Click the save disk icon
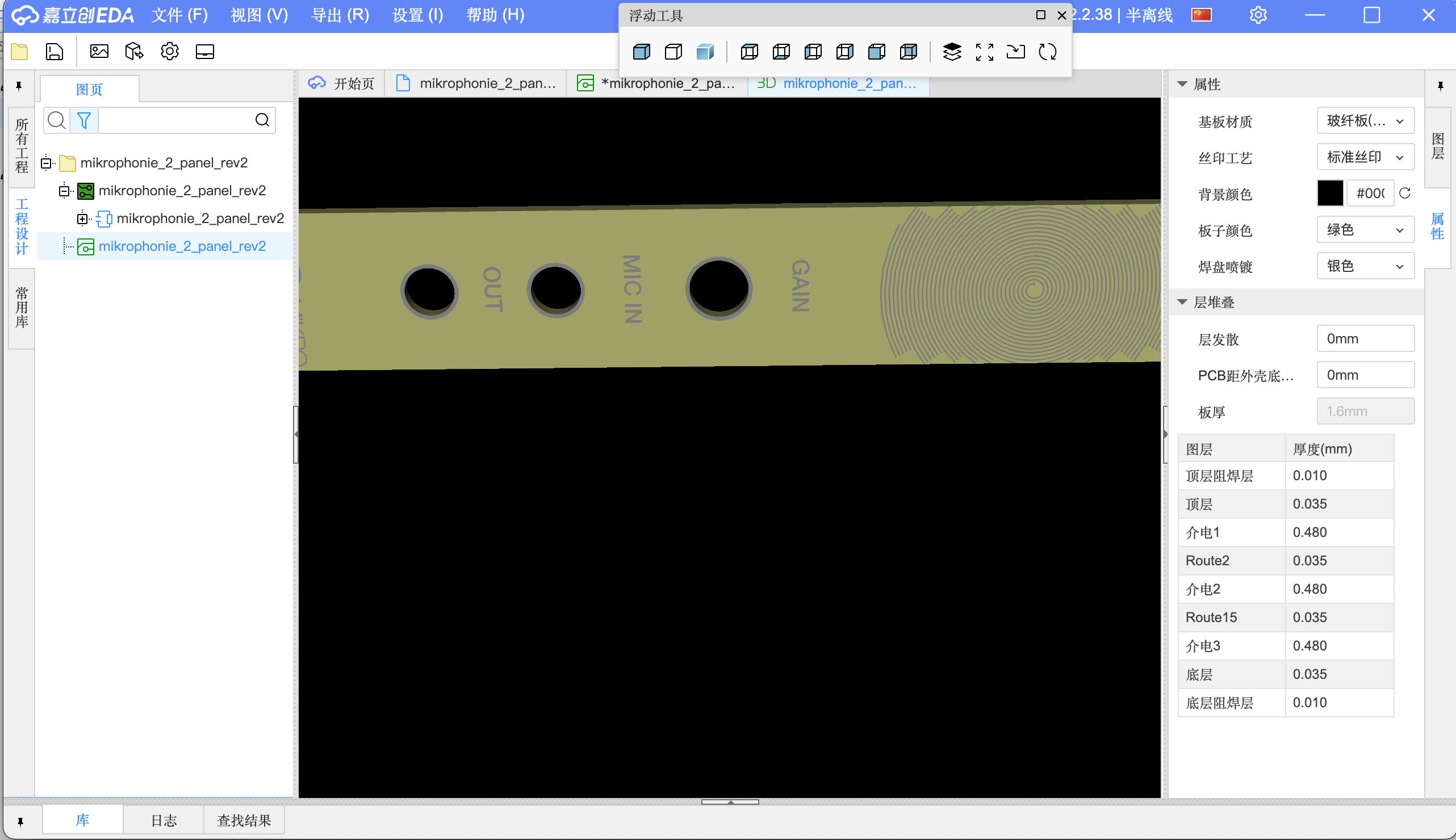Image resolution: width=1456 pixels, height=840 pixels. (55, 51)
